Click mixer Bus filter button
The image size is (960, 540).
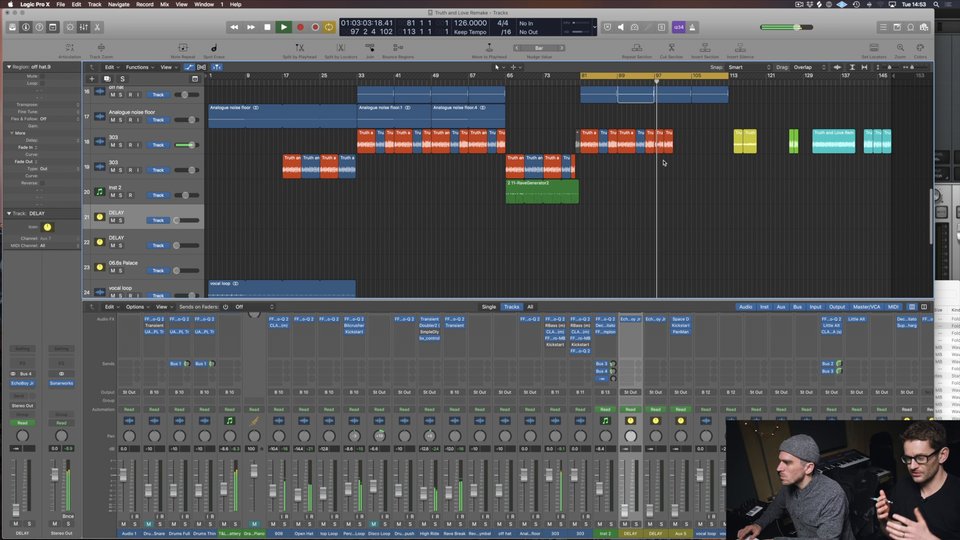(x=797, y=307)
